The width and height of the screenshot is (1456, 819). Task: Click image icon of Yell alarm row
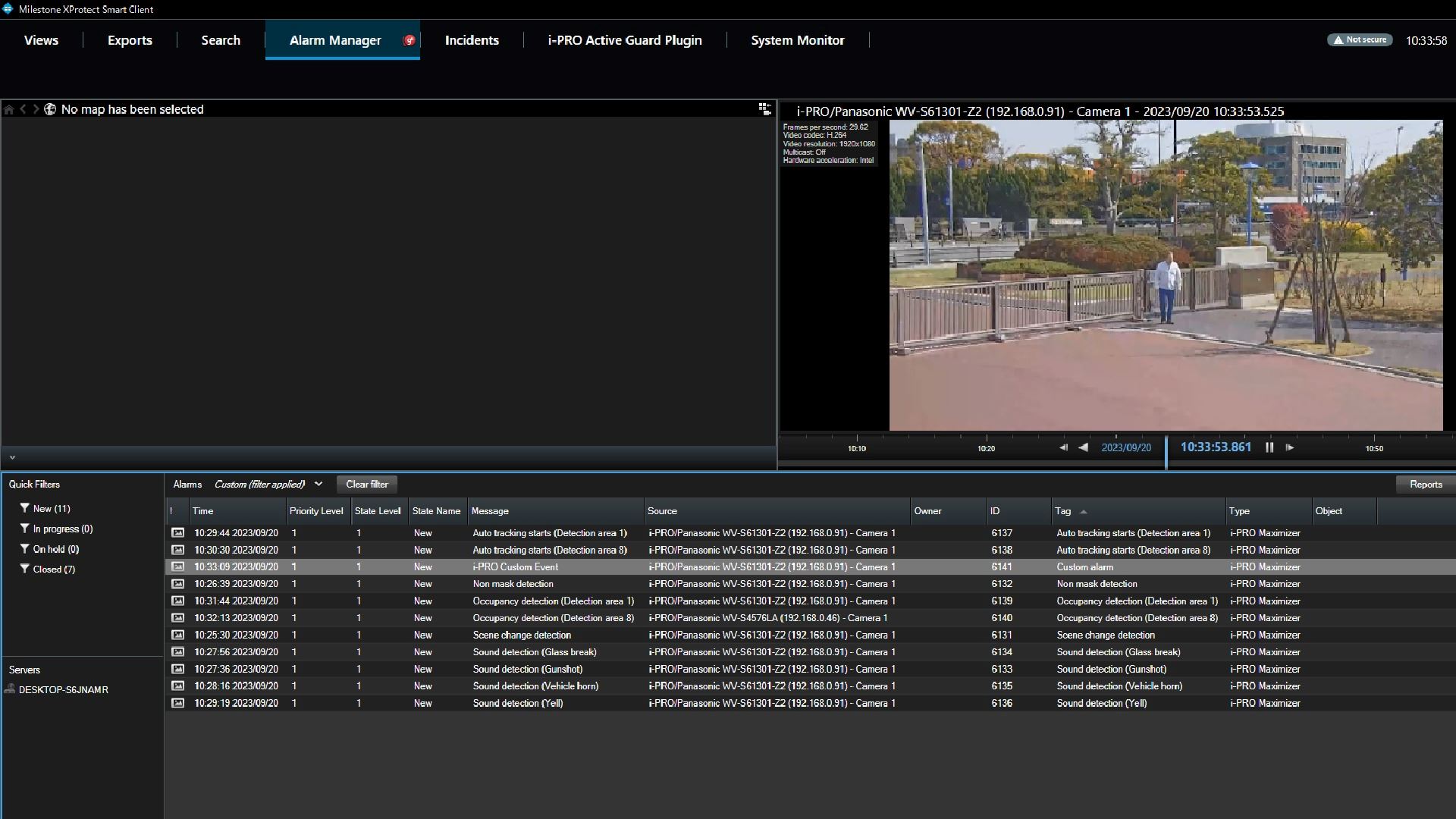pos(177,703)
